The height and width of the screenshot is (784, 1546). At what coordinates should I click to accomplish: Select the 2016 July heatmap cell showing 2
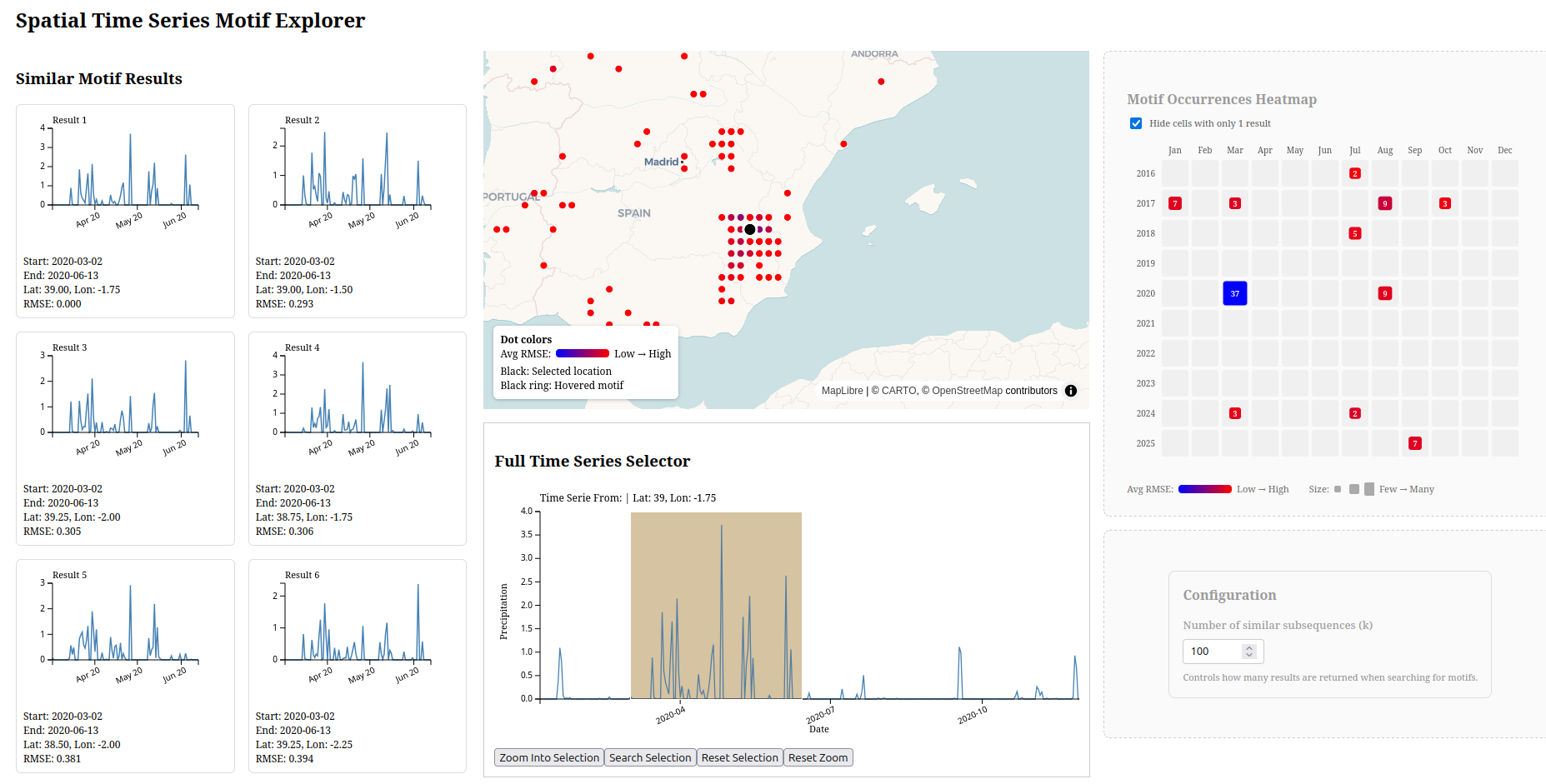[1355, 173]
